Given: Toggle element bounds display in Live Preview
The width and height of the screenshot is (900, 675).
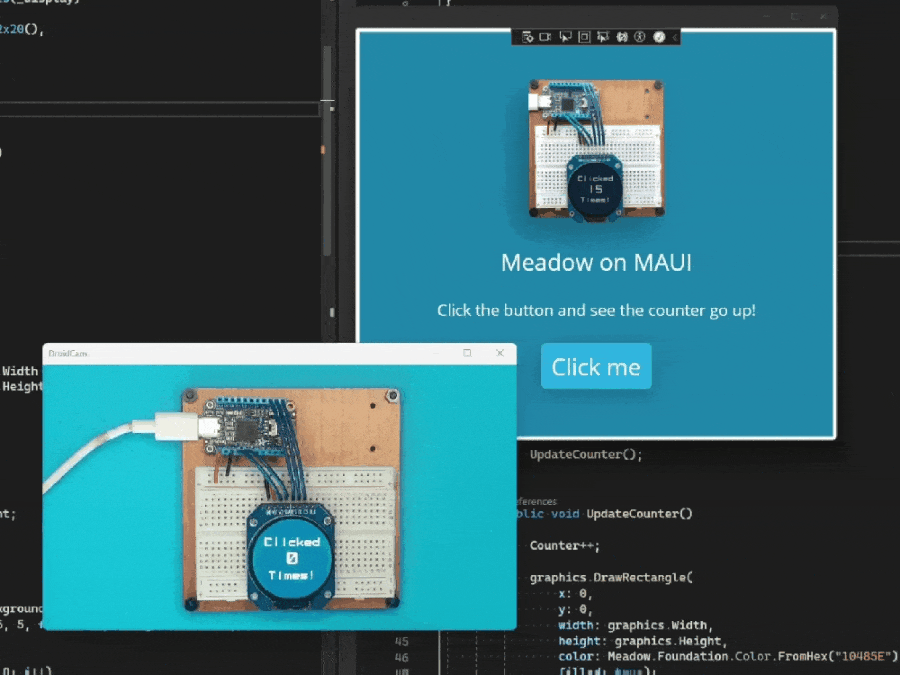Looking at the screenshot, I should pyautogui.click(x=584, y=36).
